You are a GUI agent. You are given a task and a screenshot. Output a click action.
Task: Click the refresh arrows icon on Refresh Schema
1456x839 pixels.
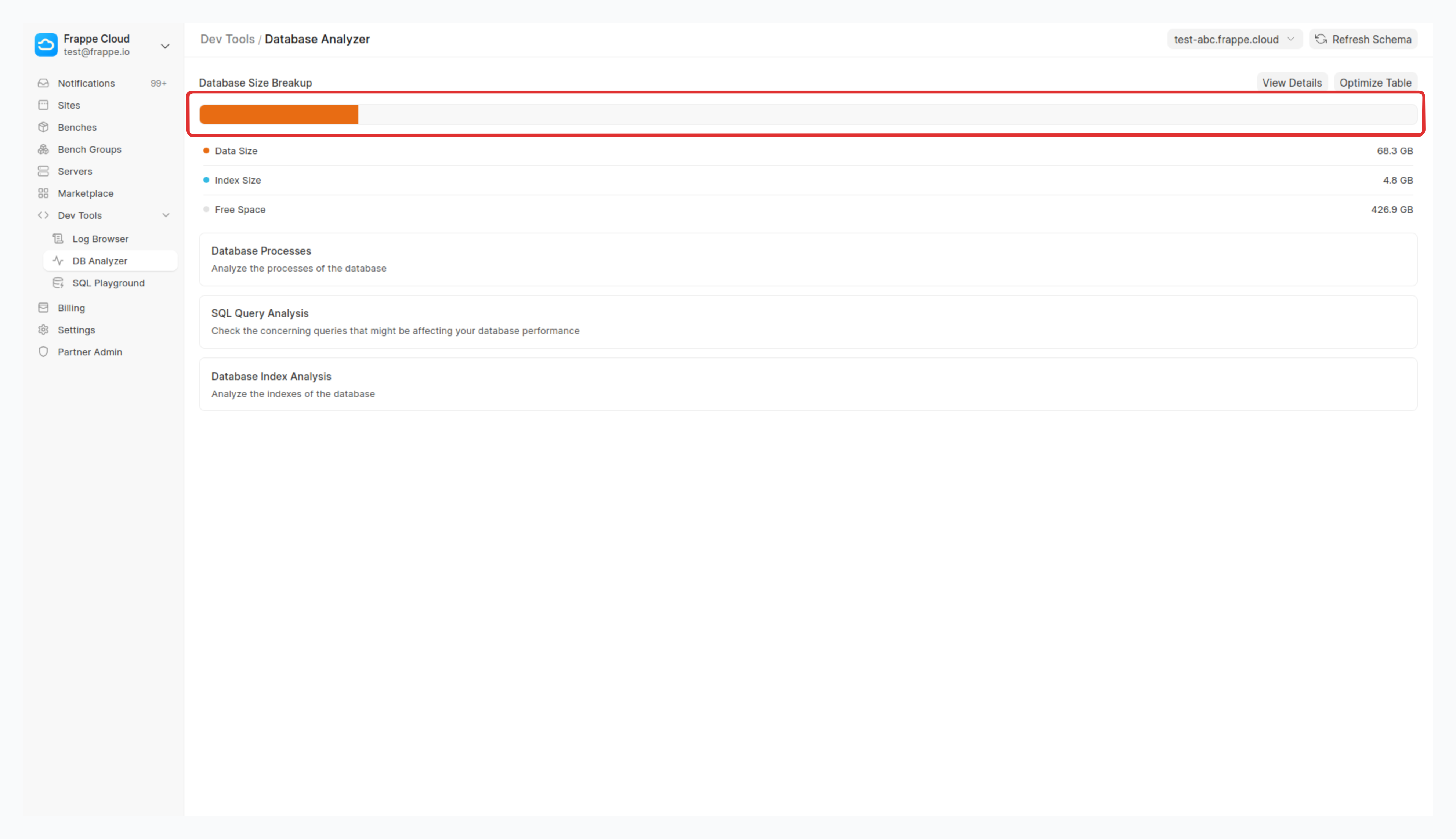[x=1321, y=39]
